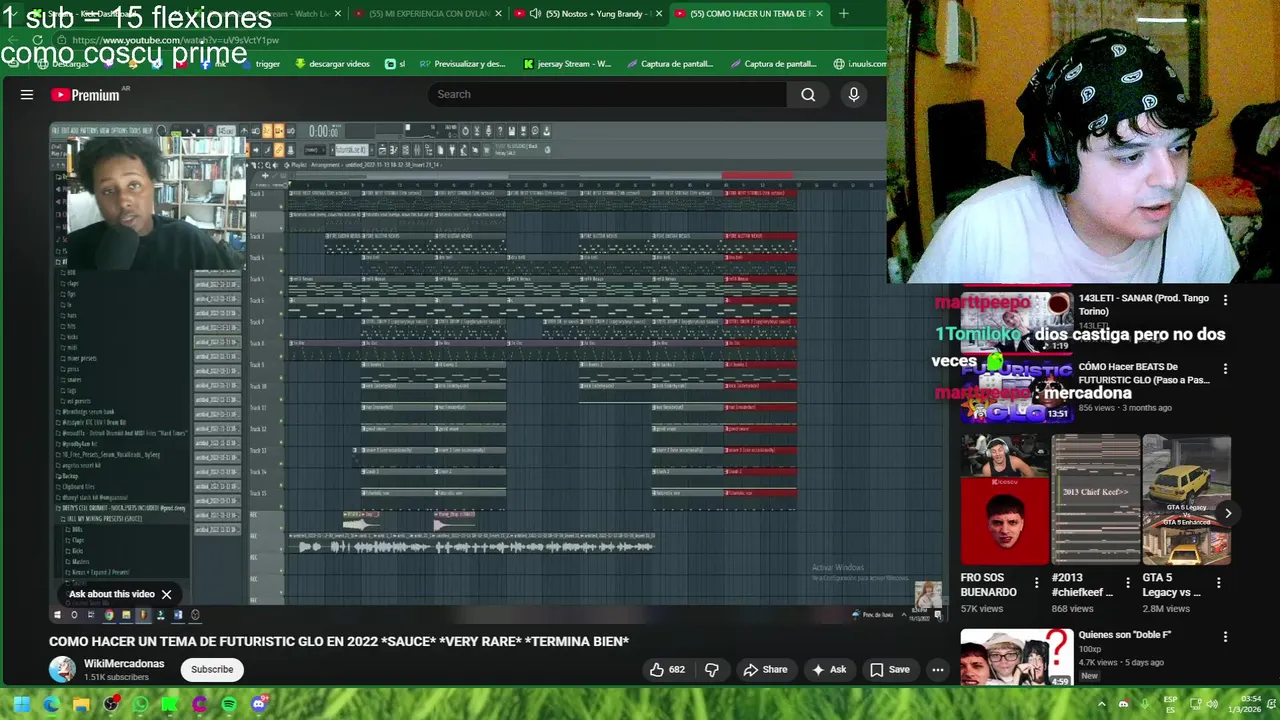Open 2013 Chief Keef short thumbnail
1280x720 pixels.
(x=1095, y=500)
